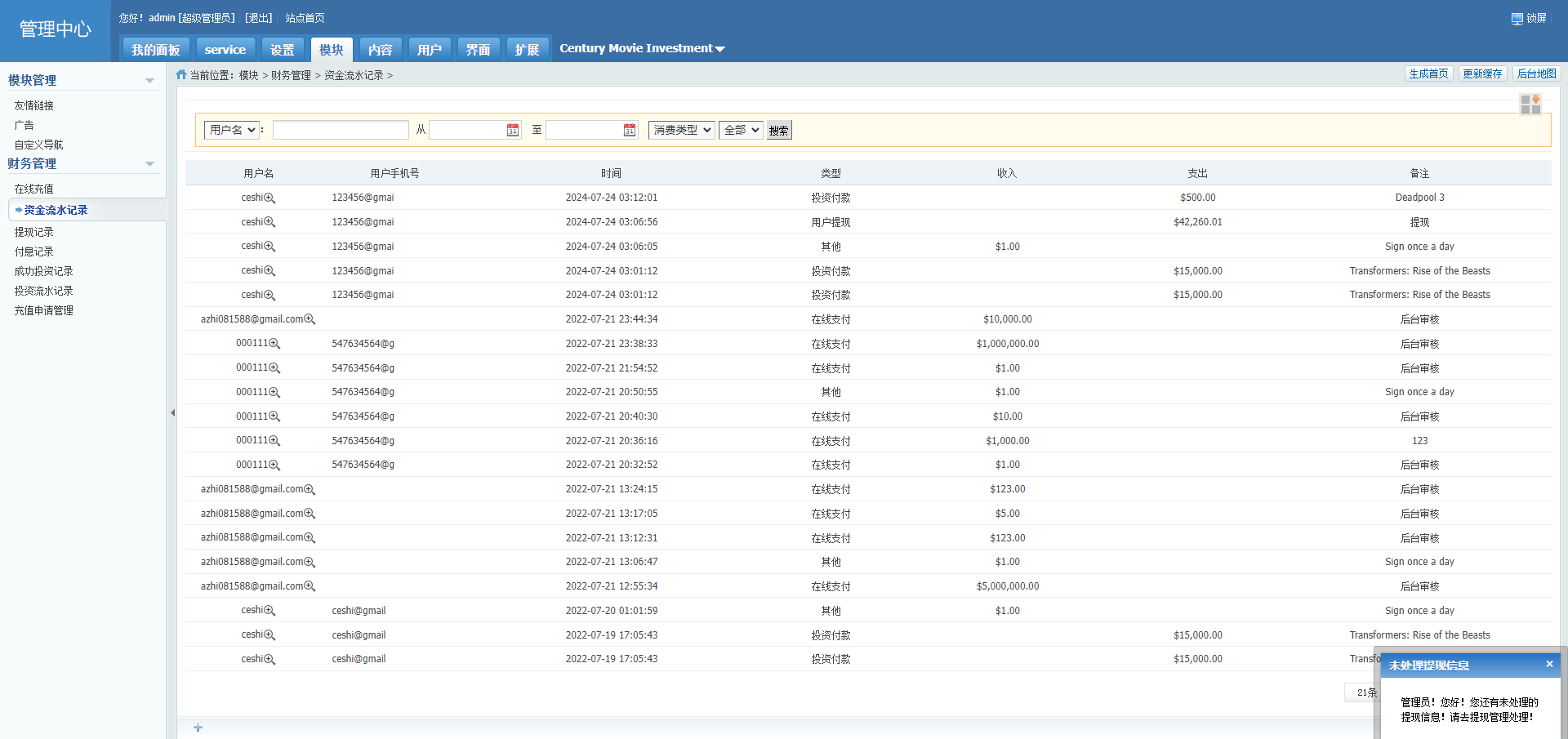Open the service tab
Image resolution: width=1568 pixels, height=739 pixels.
tap(225, 50)
